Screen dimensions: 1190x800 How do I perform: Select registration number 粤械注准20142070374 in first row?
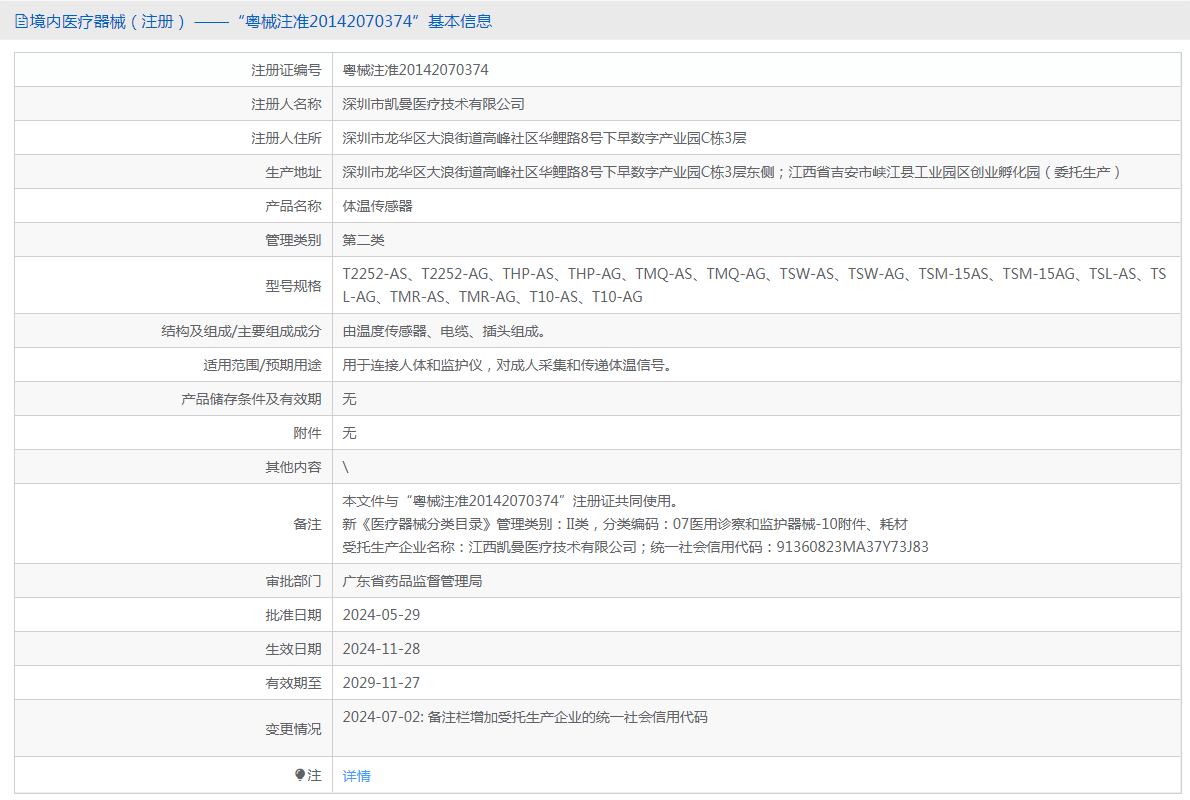pyautogui.click(x=415, y=70)
